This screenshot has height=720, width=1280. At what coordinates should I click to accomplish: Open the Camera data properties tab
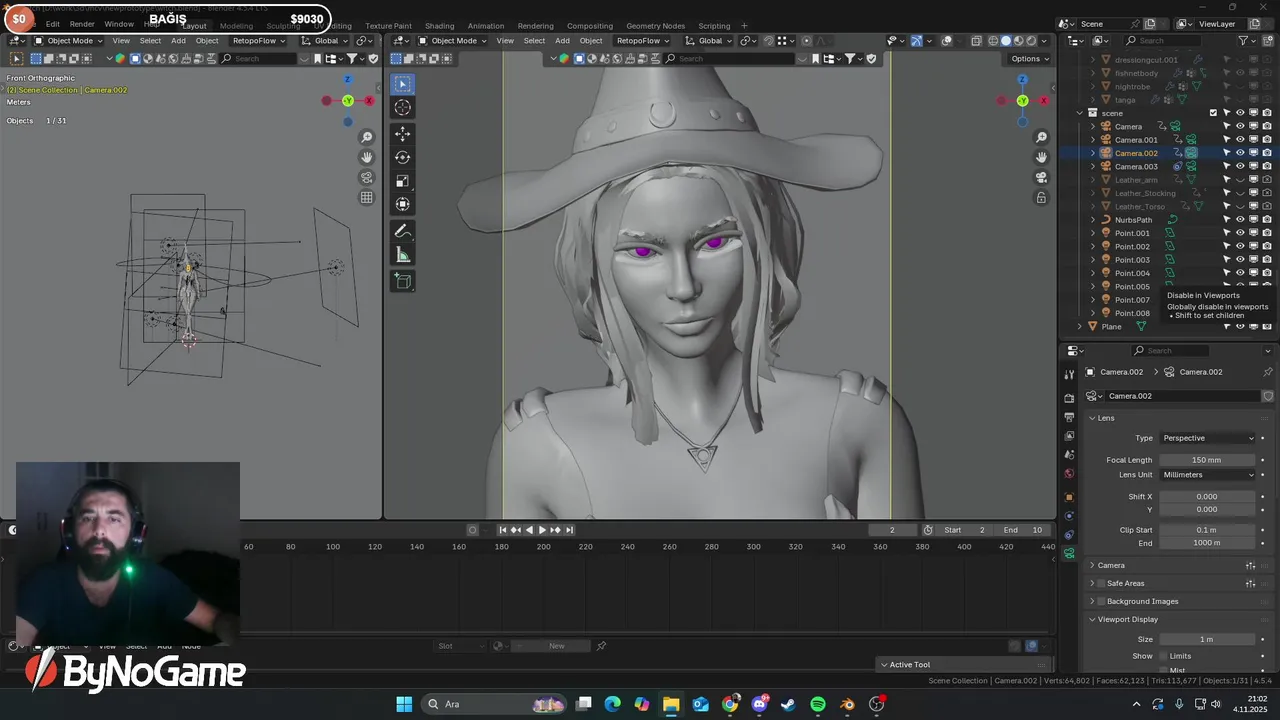coord(1069,553)
